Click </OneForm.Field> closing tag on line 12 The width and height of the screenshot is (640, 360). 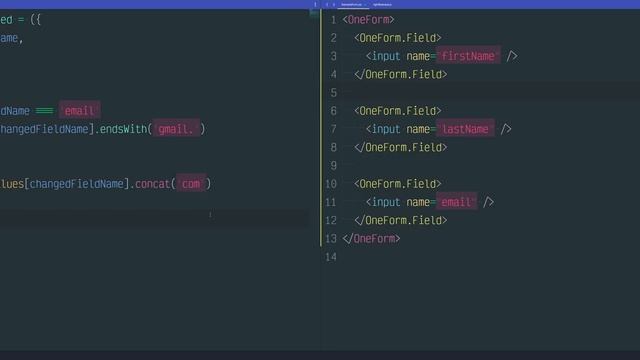coord(401,220)
